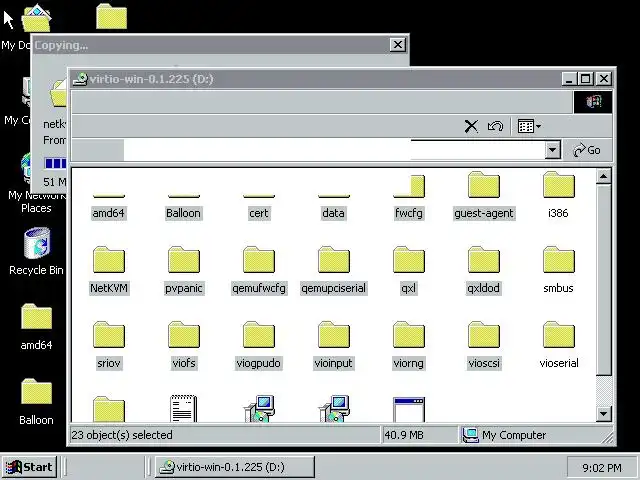The image size is (640, 480).
Task: Open the Views dropdown button
Action: [x=529, y=126]
